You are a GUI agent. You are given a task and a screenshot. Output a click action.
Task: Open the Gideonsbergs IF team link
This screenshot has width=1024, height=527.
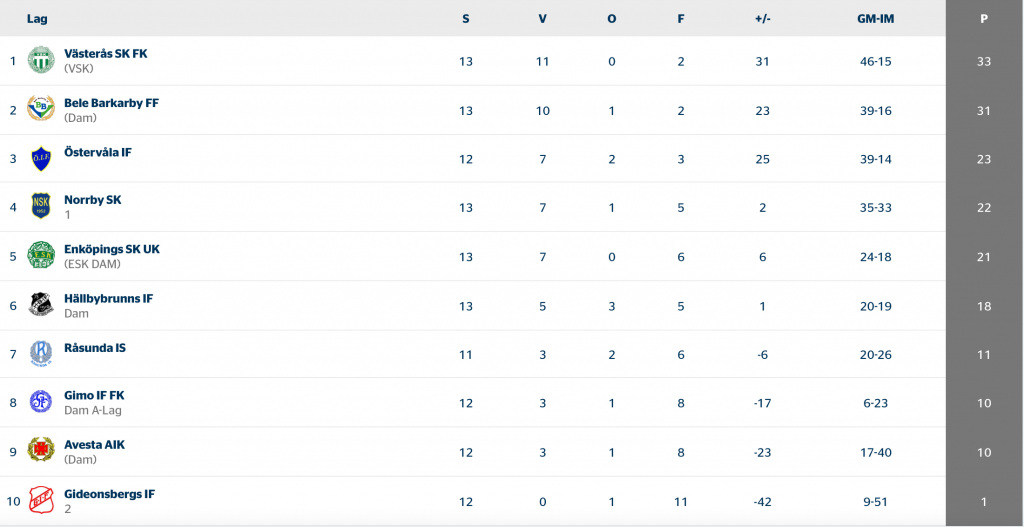[110, 494]
